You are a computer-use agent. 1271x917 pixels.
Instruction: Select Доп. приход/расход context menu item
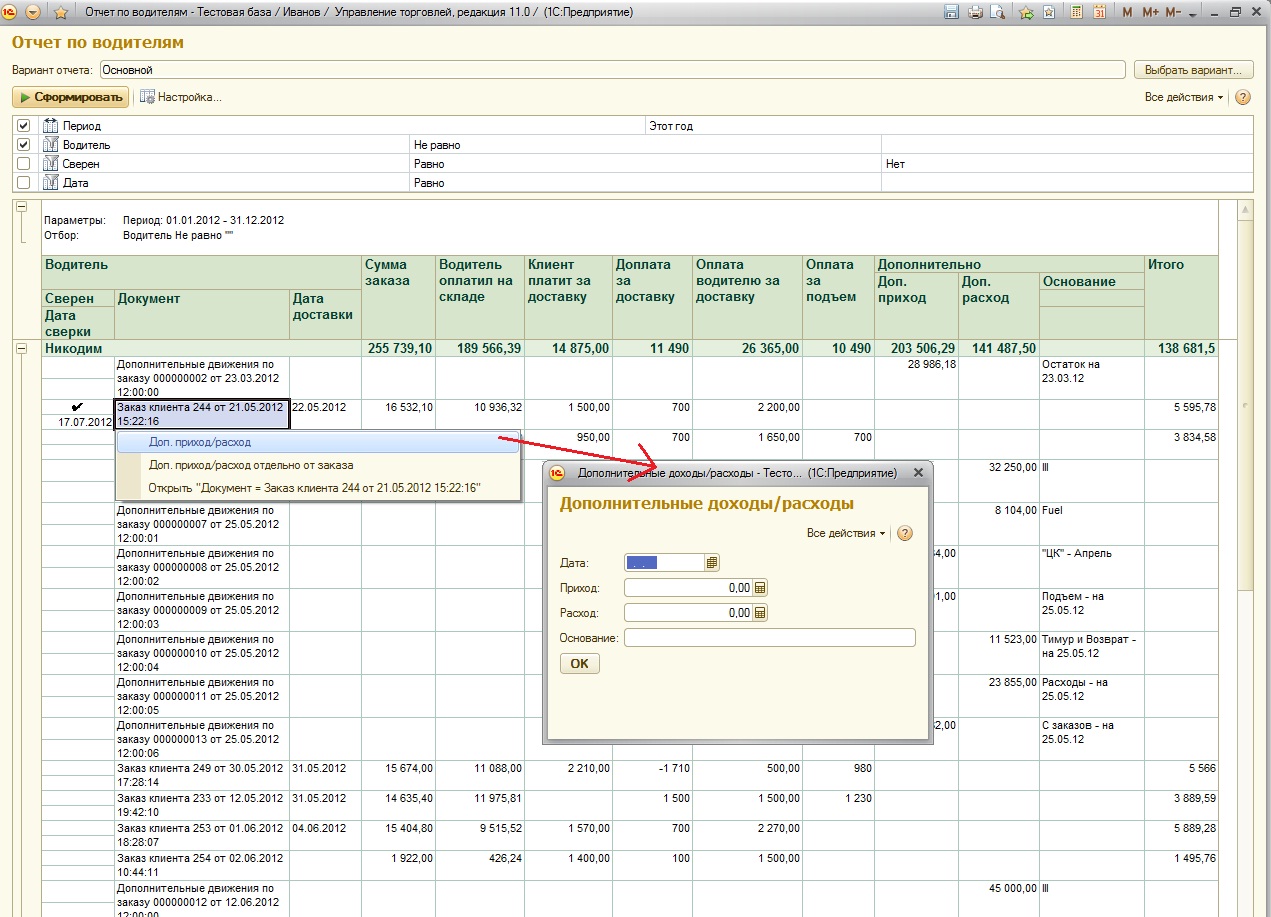pyautogui.click(x=200, y=441)
